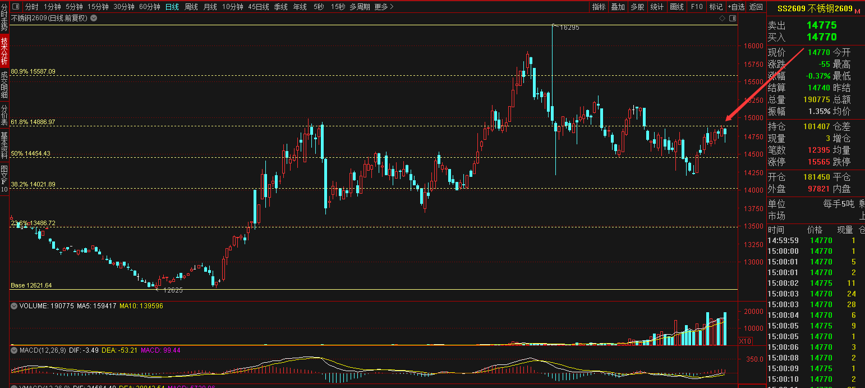Click the MA10: 139596 volume label
Screen dimensions: 865x388
coord(142,305)
